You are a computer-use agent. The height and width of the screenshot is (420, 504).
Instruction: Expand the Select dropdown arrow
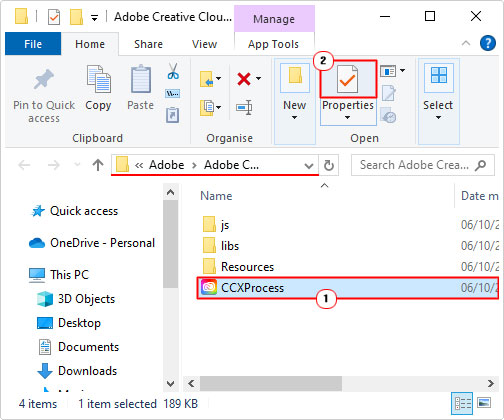pyautogui.click(x=438, y=117)
